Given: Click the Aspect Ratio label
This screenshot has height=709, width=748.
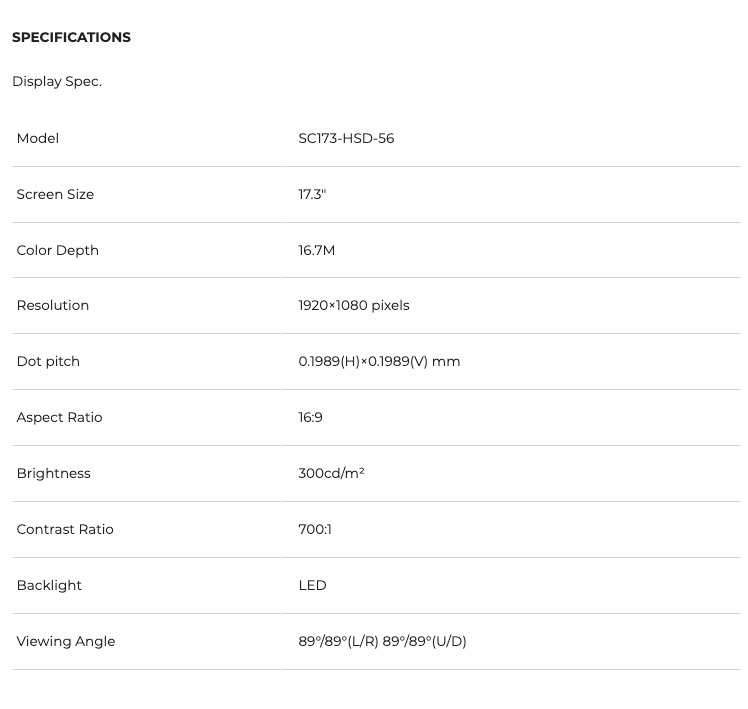Looking at the screenshot, I should pyautogui.click(x=59, y=417).
